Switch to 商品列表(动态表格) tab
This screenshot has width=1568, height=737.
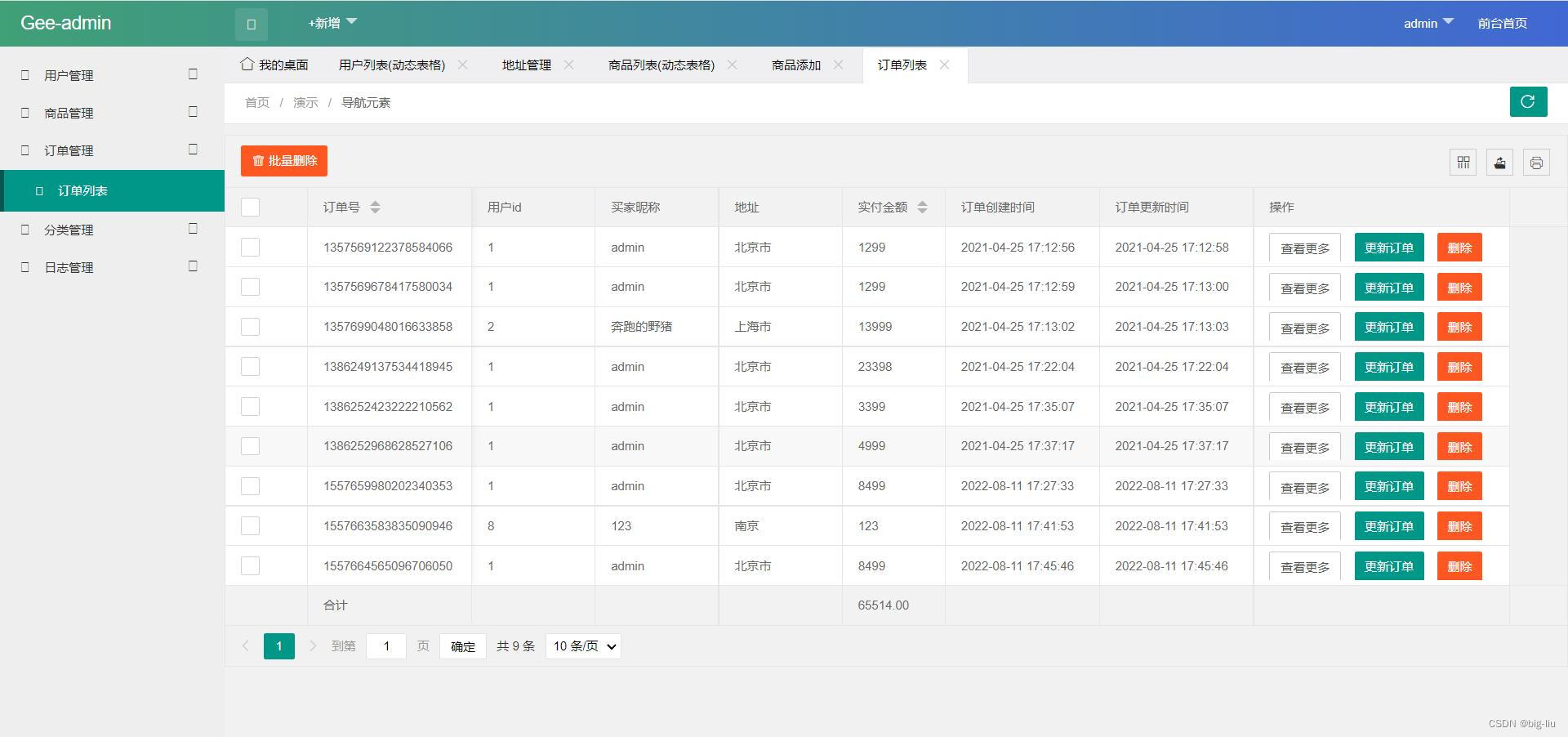661,65
